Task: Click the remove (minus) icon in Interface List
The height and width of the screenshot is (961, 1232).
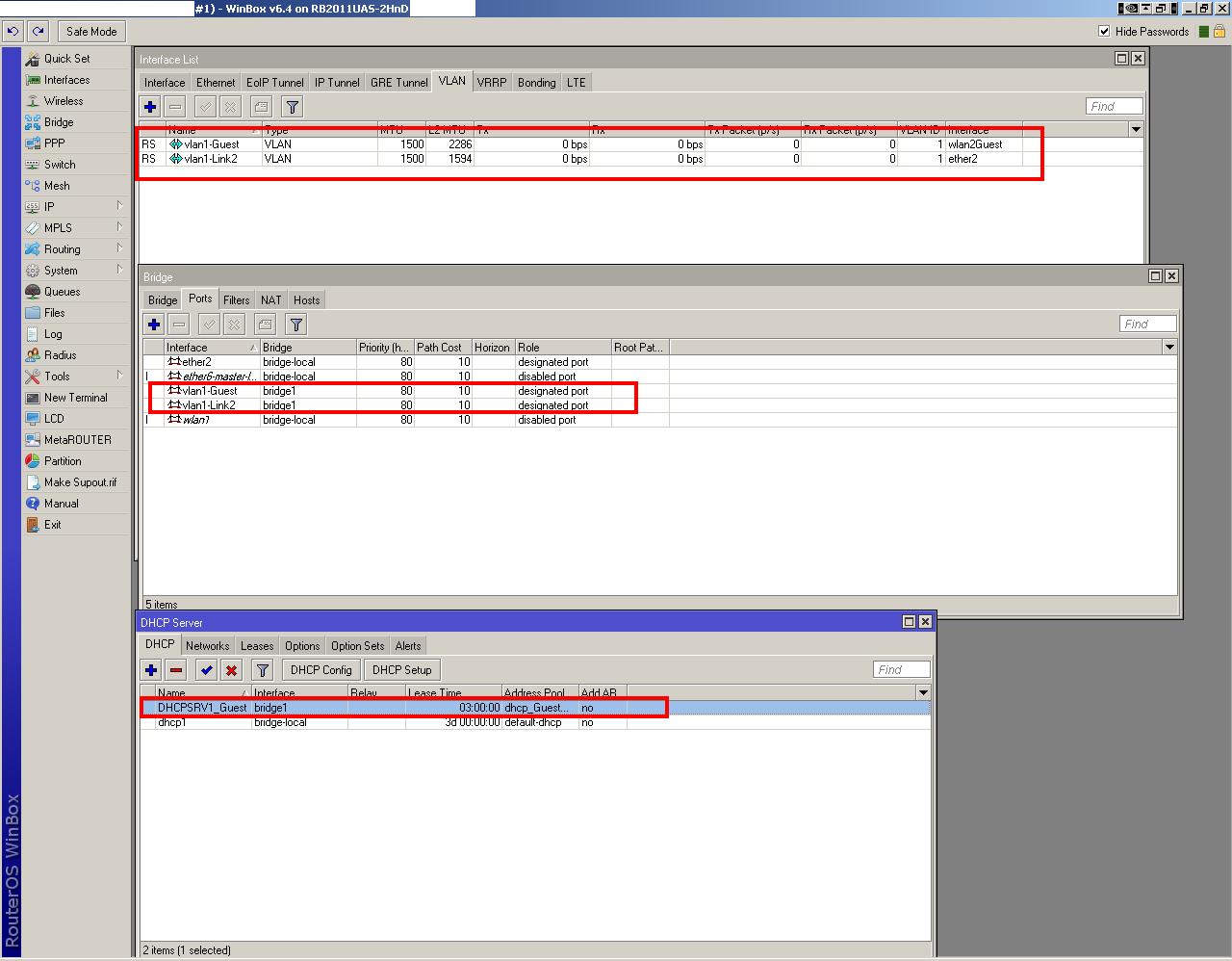Action: 175,107
